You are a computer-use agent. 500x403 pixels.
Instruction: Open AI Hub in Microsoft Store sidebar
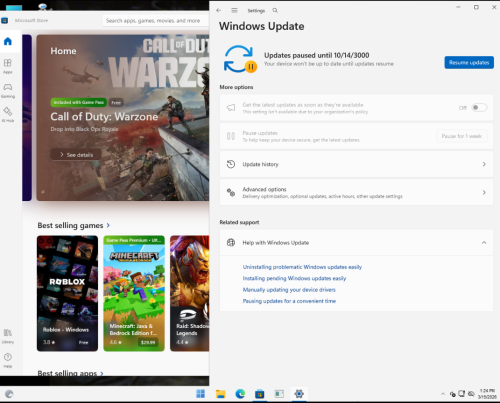coord(8,114)
